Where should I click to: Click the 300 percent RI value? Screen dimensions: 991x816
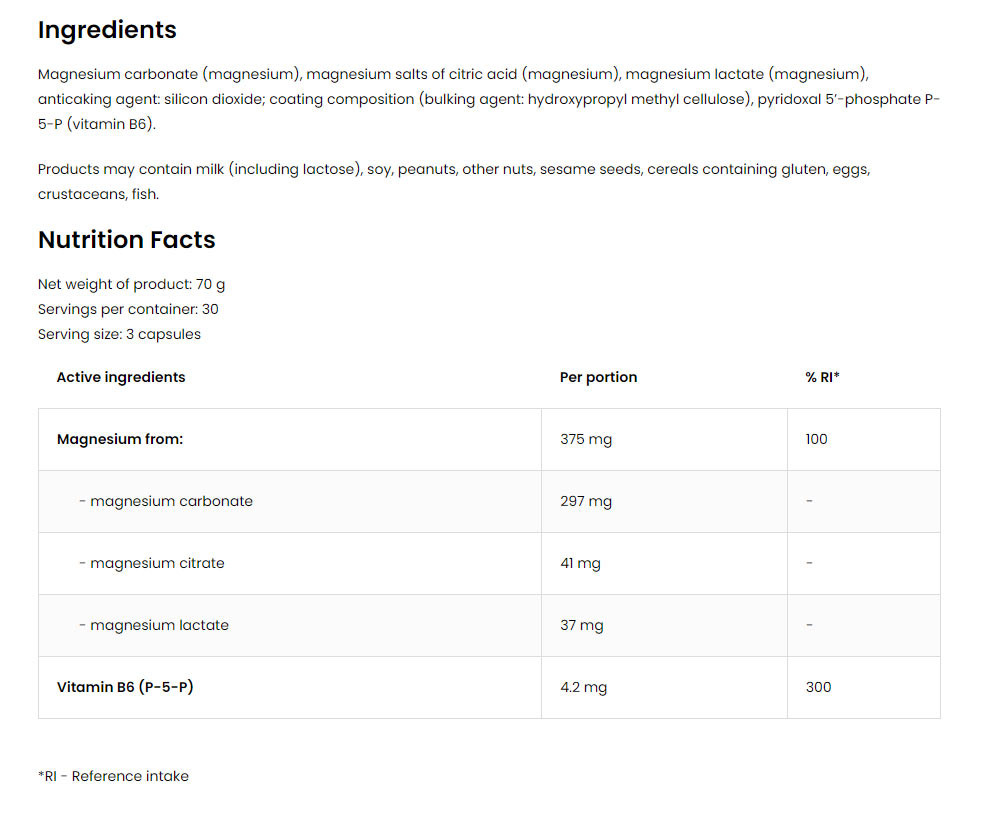pyautogui.click(x=818, y=687)
